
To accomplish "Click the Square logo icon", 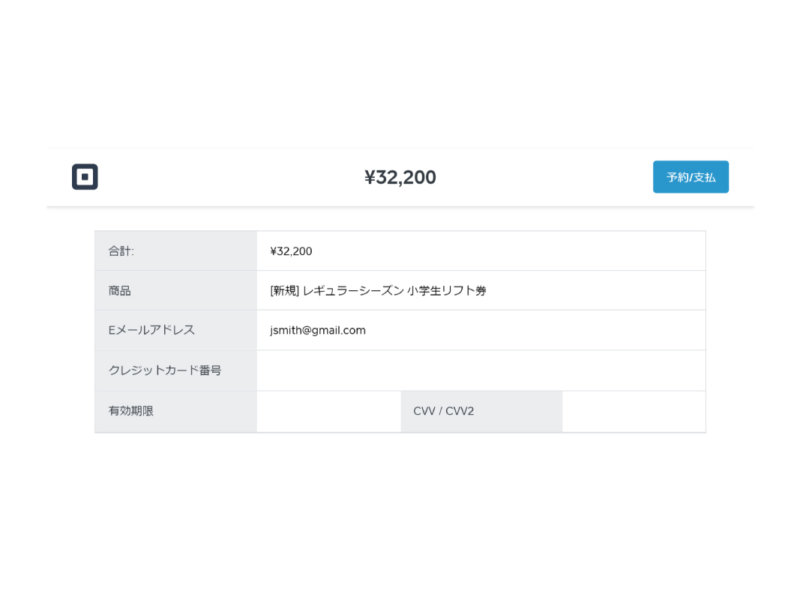I will [x=85, y=177].
